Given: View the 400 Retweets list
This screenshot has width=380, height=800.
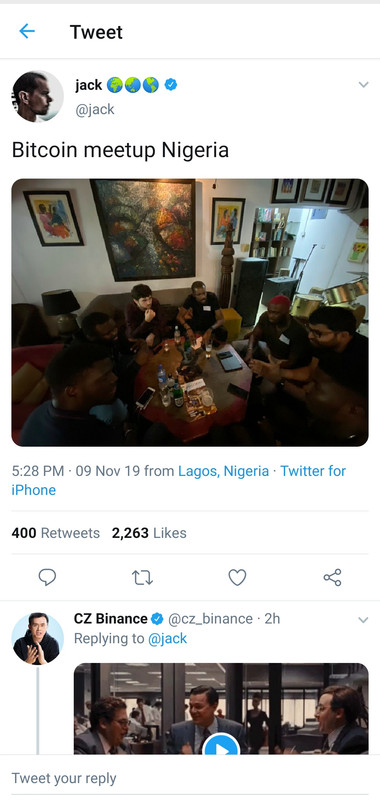Looking at the screenshot, I should click(x=56, y=533).
